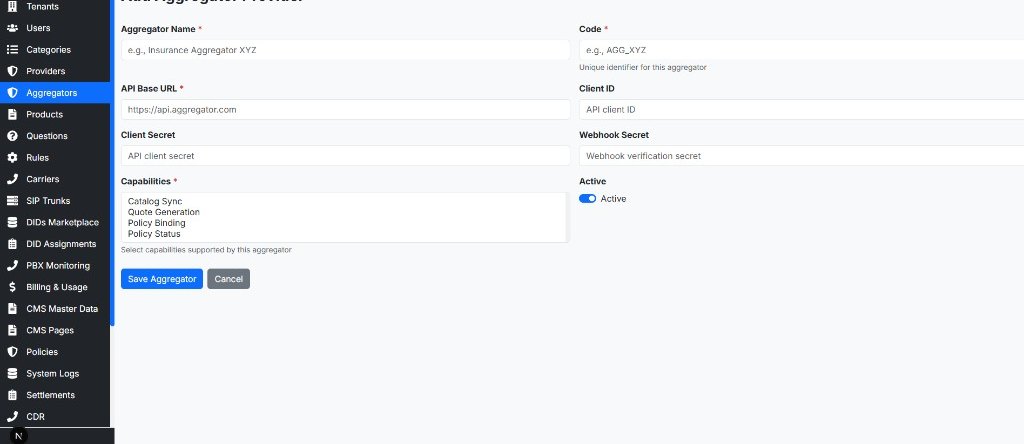Open Carriers in the sidebar
The width and height of the screenshot is (1024, 444).
55,179
